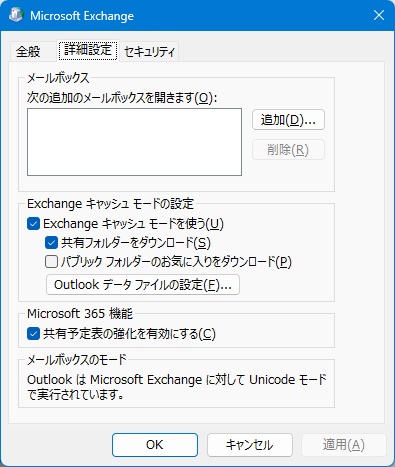
Task: Click inside the additional mailboxes list box
Action: 134,142
